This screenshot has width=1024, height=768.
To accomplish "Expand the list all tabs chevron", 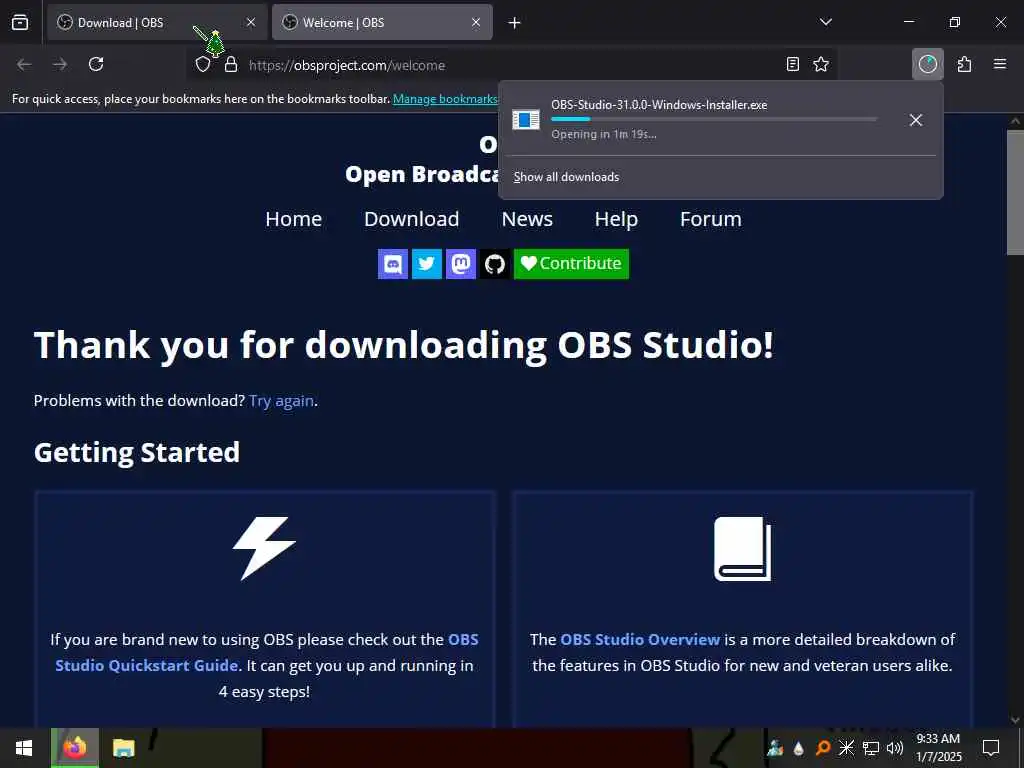I will click(x=825, y=22).
